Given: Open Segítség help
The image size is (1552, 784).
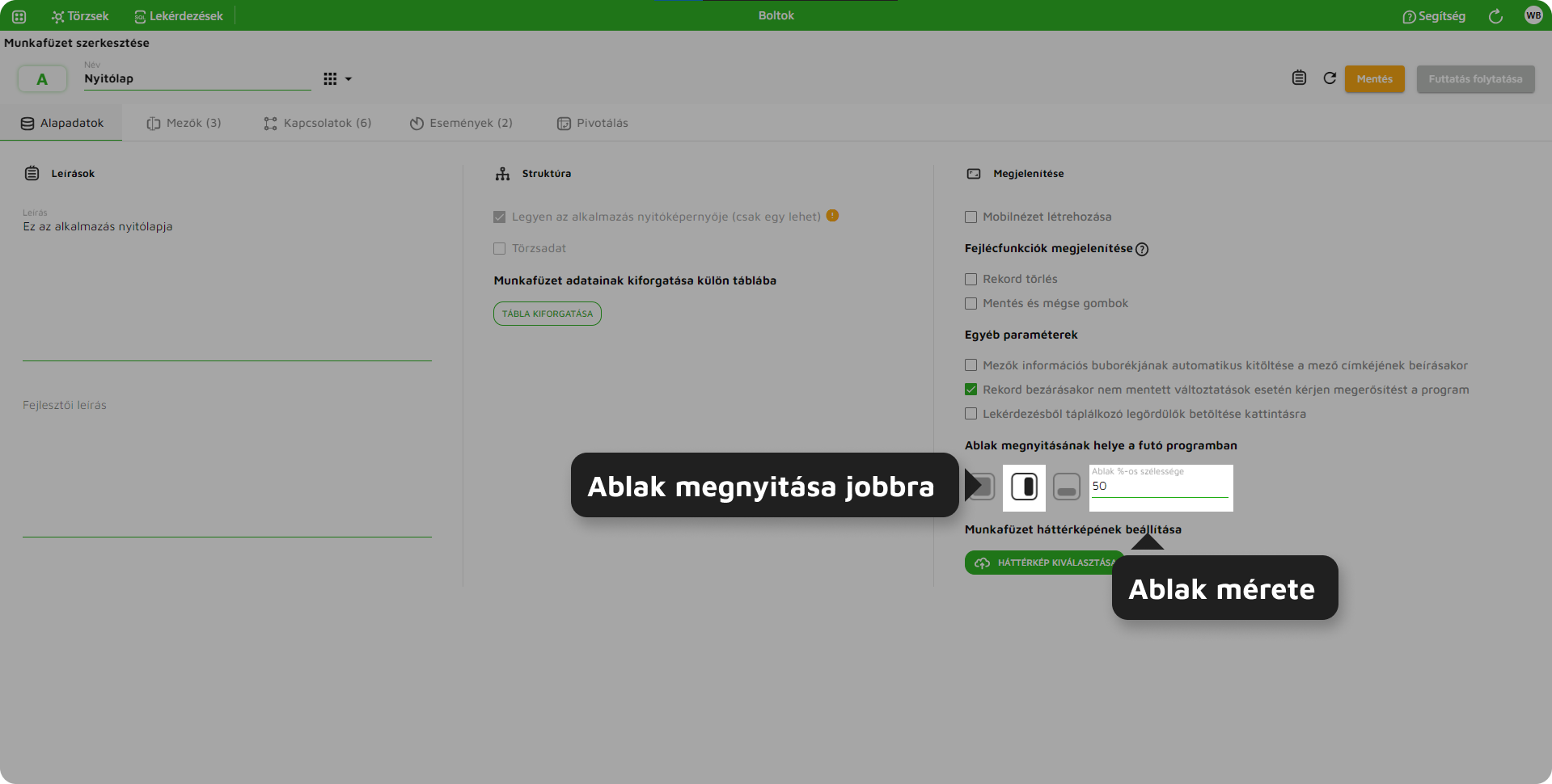Looking at the screenshot, I should coord(1433,16).
